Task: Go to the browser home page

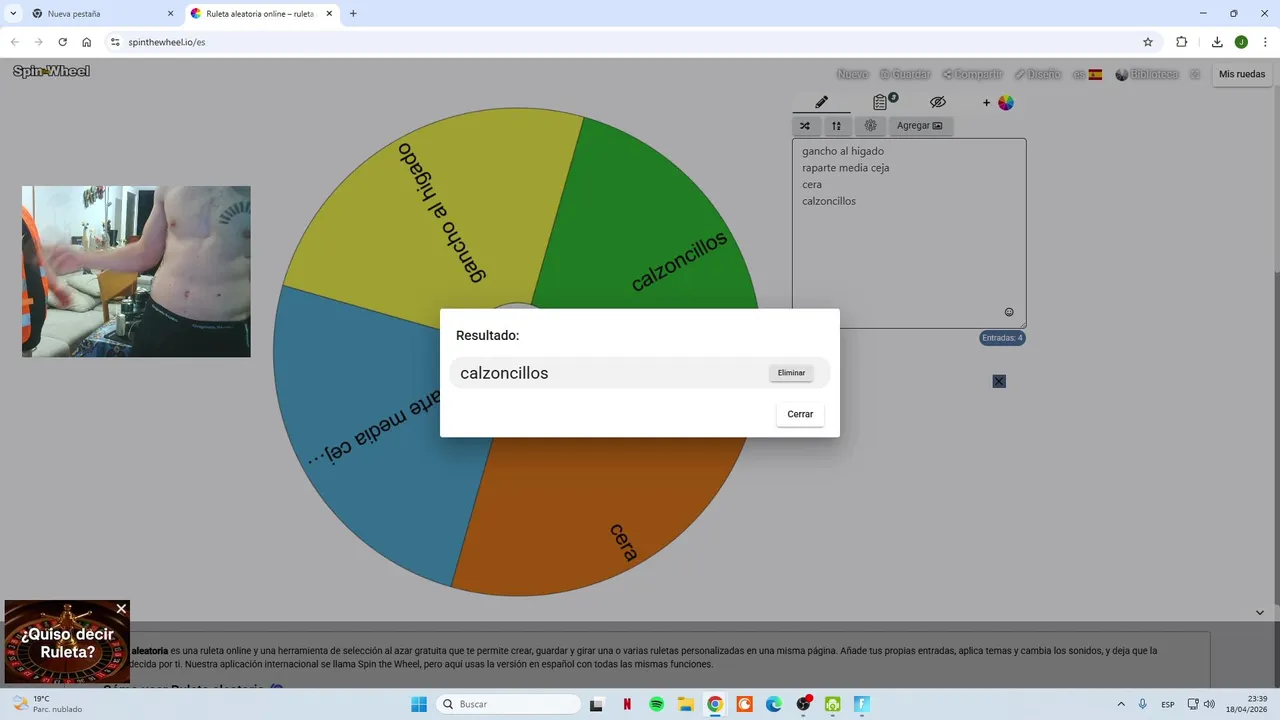Action: 87,42
